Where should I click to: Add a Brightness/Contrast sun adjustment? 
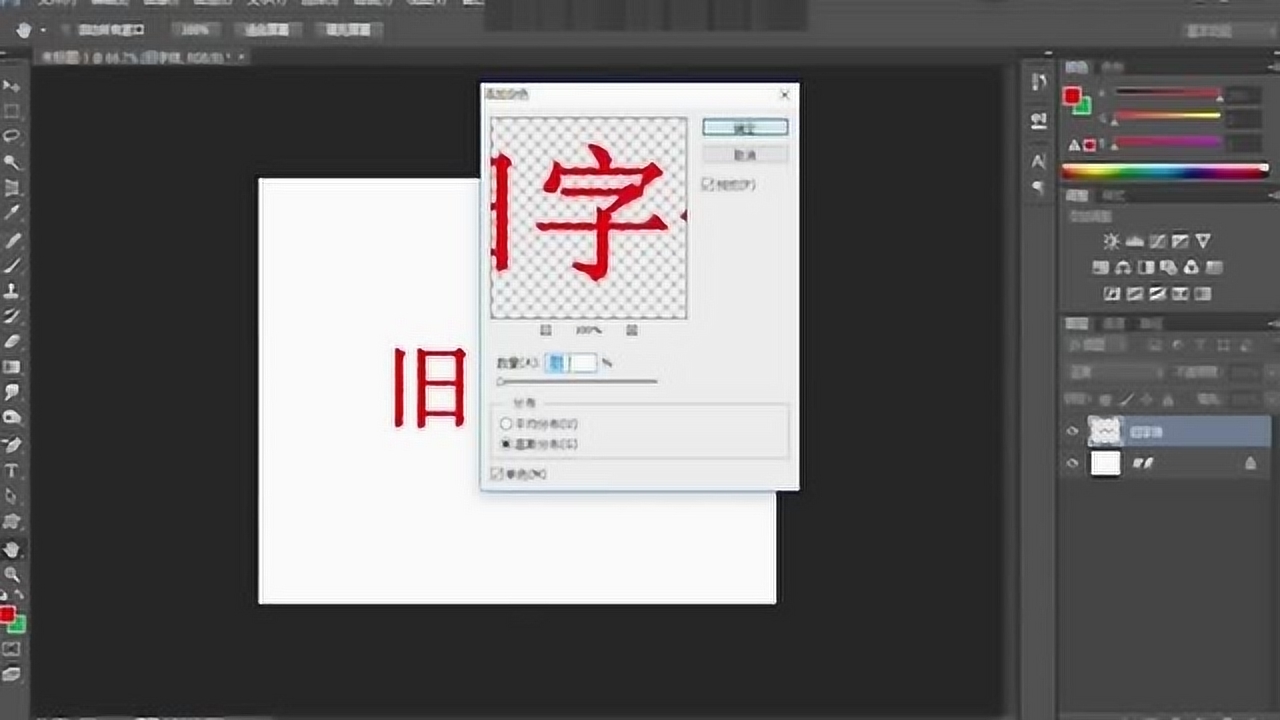coord(1111,241)
